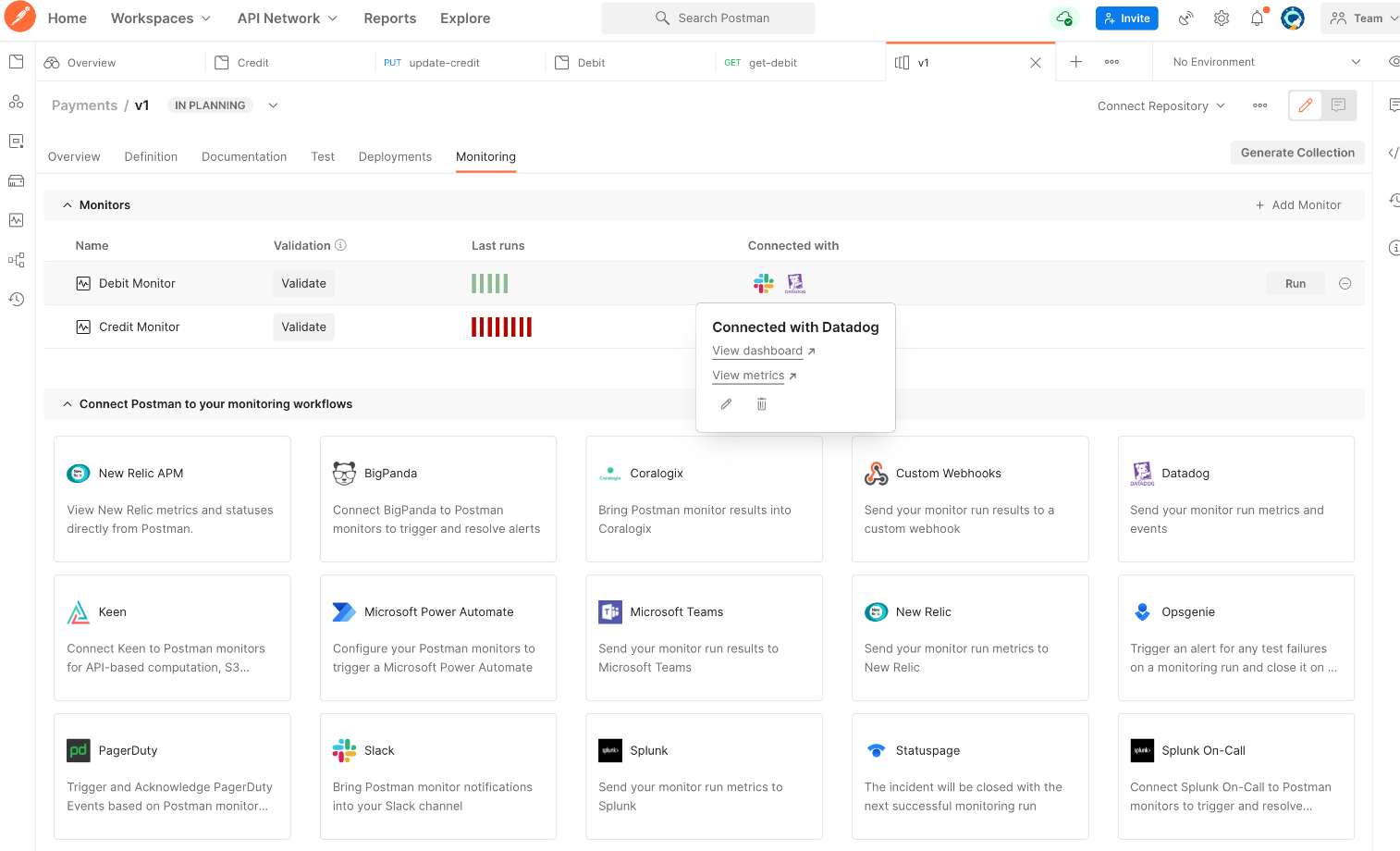Select the New Relic APM integration card

pos(172,499)
